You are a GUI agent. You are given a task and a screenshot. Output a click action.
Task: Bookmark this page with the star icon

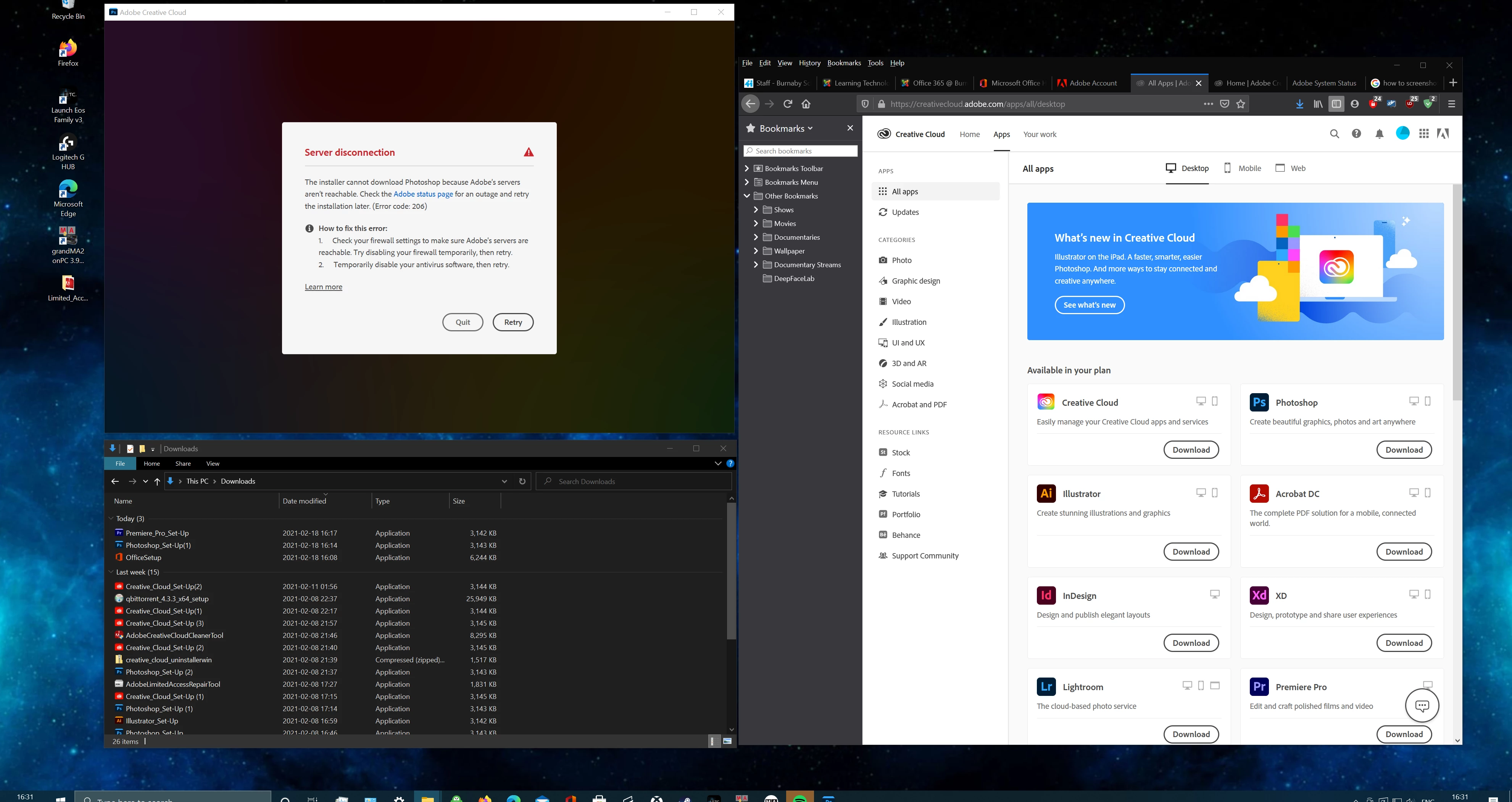pos(1240,104)
